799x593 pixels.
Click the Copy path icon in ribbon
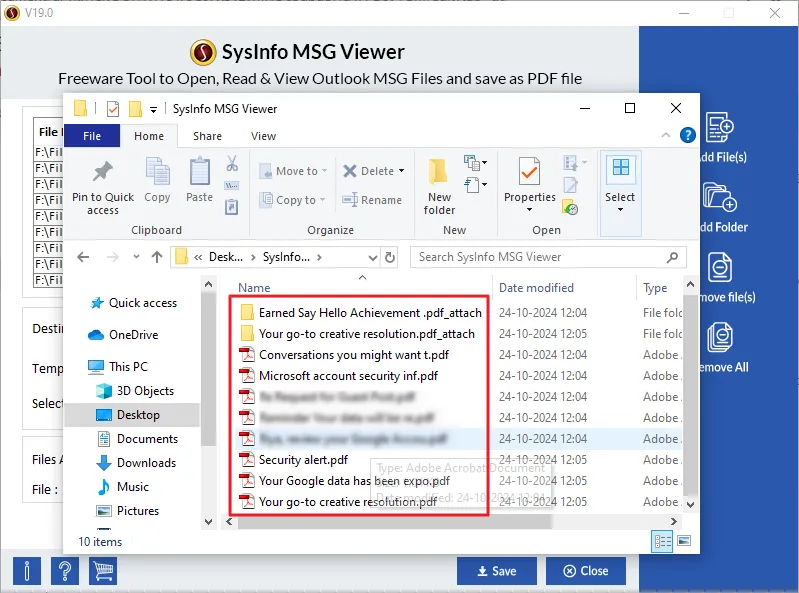[232, 185]
